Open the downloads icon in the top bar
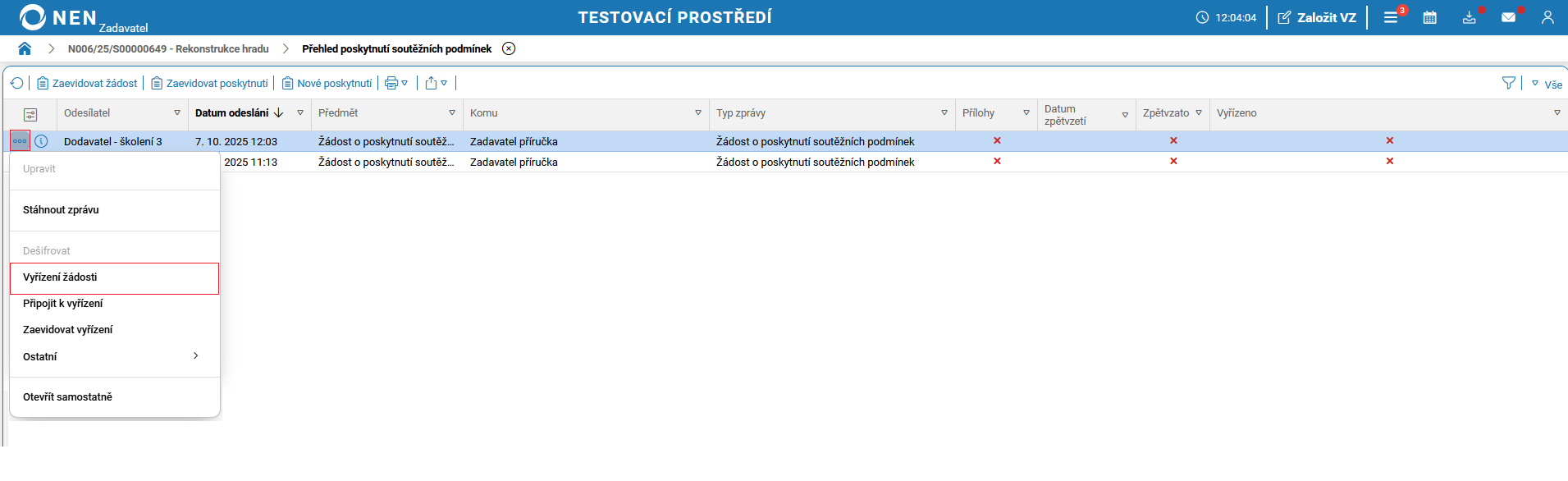 click(x=1469, y=17)
